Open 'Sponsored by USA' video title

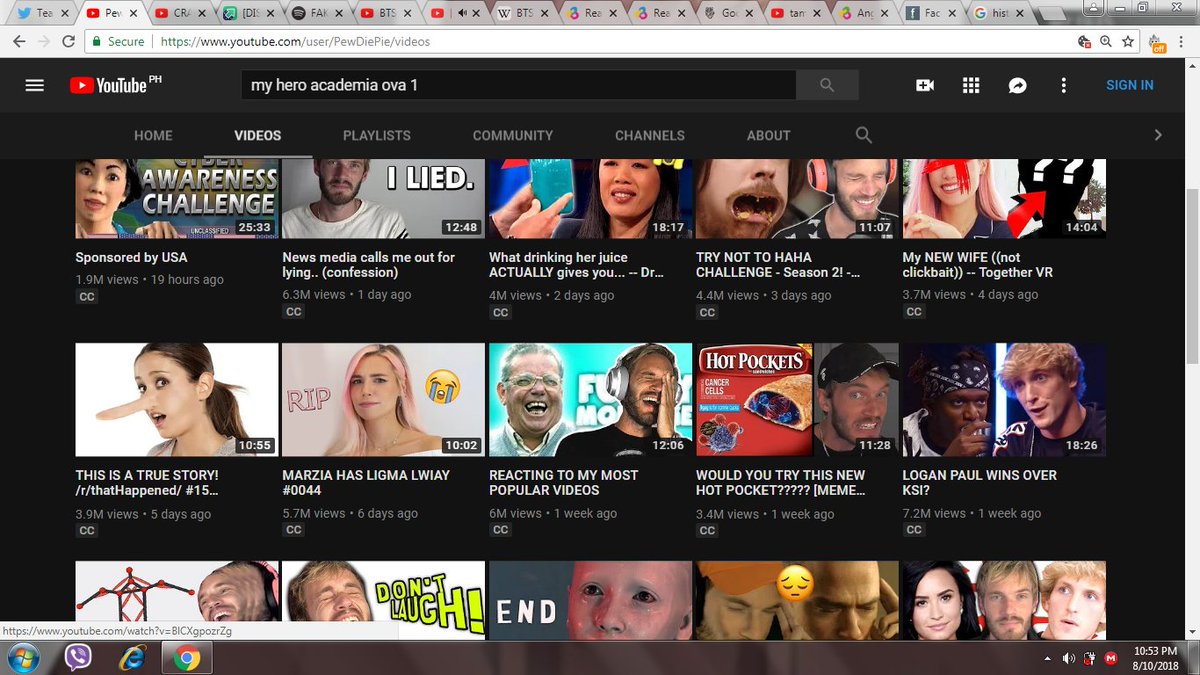[x=131, y=257]
